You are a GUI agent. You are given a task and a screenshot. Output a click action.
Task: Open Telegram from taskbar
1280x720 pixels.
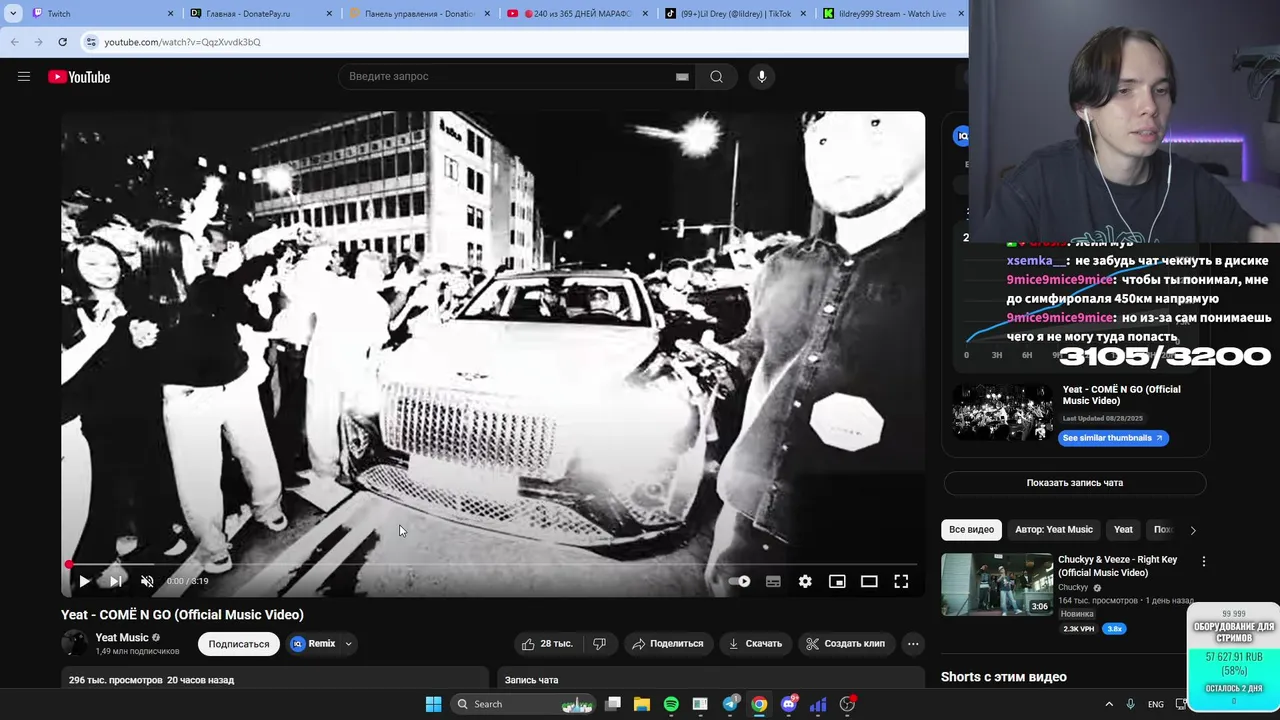tap(730, 704)
